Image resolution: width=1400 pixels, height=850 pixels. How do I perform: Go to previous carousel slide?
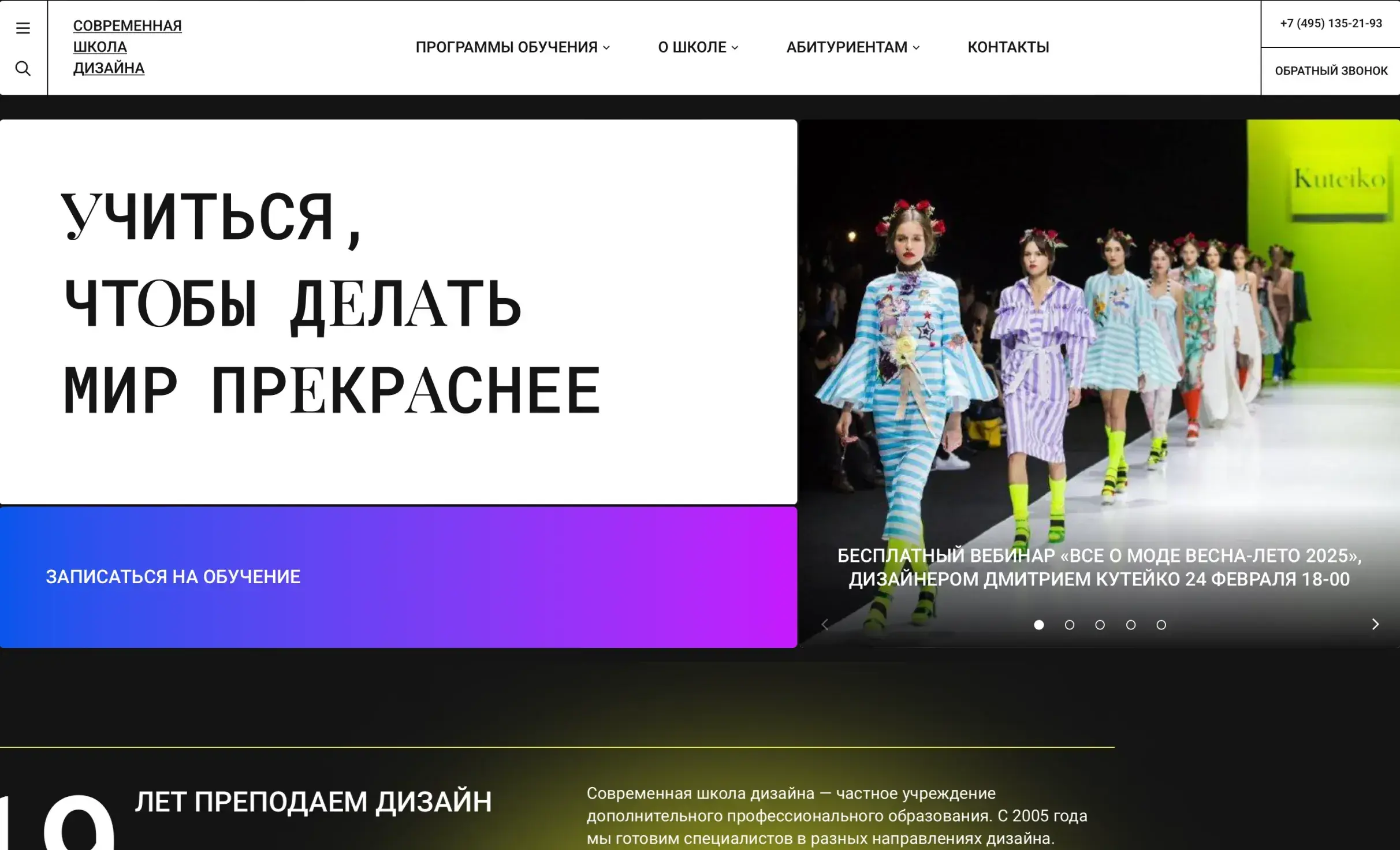[825, 624]
